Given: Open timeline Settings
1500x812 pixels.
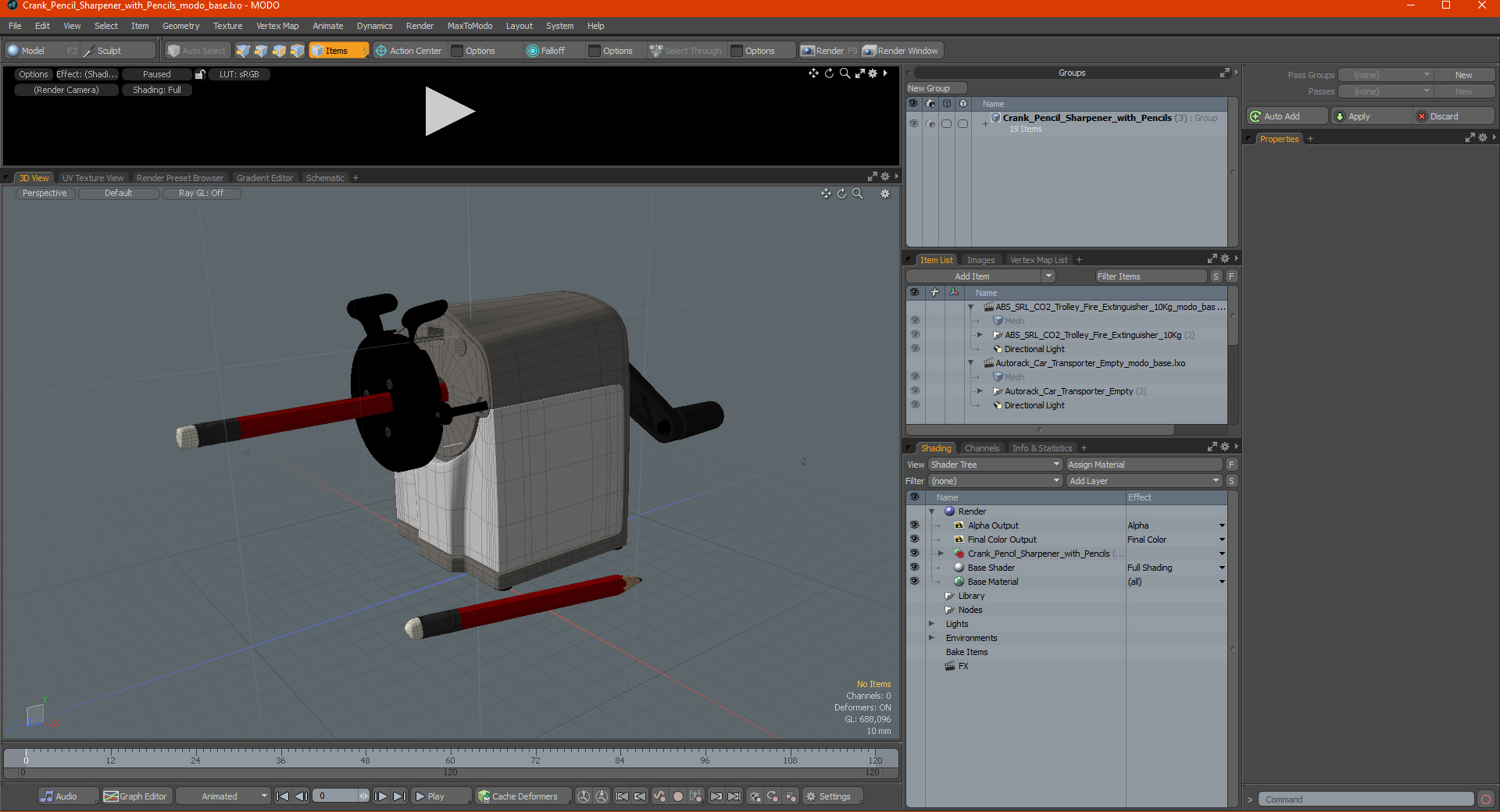Looking at the screenshot, I should pyautogui.click(x=833, y=796).
